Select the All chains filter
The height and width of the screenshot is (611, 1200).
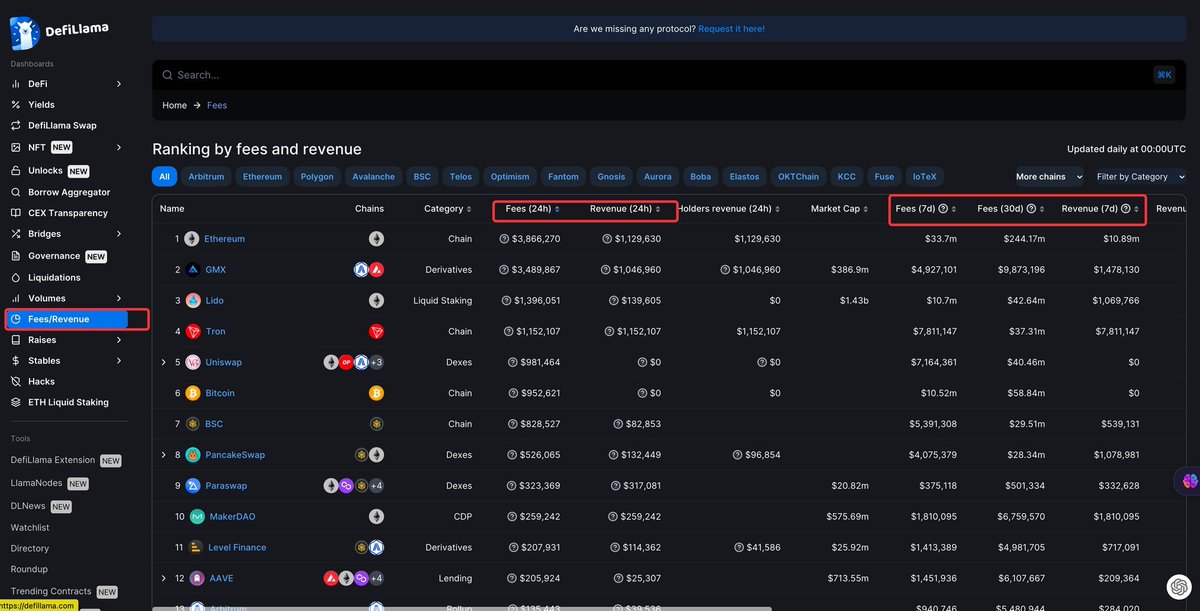coord(165,177)
